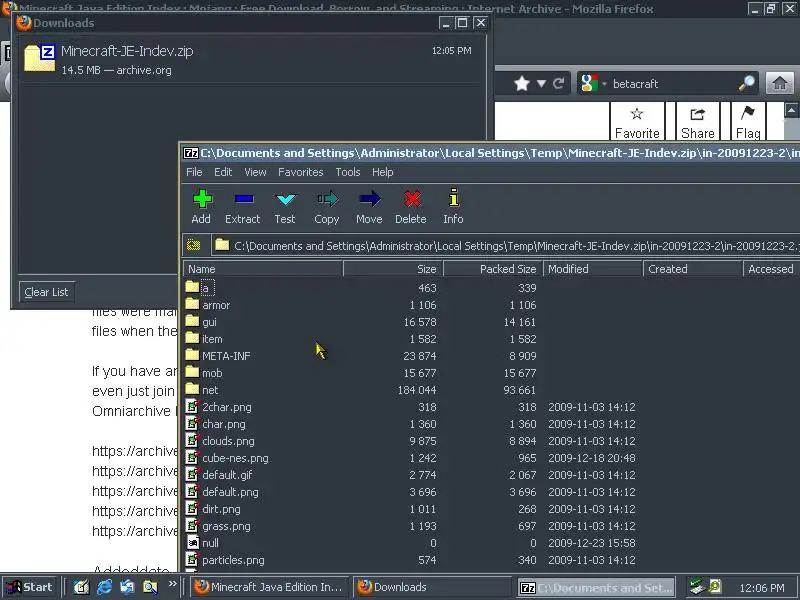
Task: Sort by the Created column header
Action: [693, 269]
